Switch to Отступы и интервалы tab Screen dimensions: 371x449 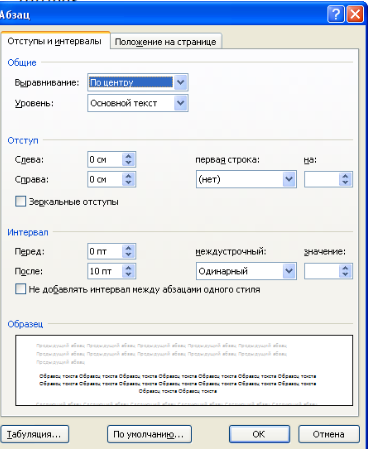[55, 41]
